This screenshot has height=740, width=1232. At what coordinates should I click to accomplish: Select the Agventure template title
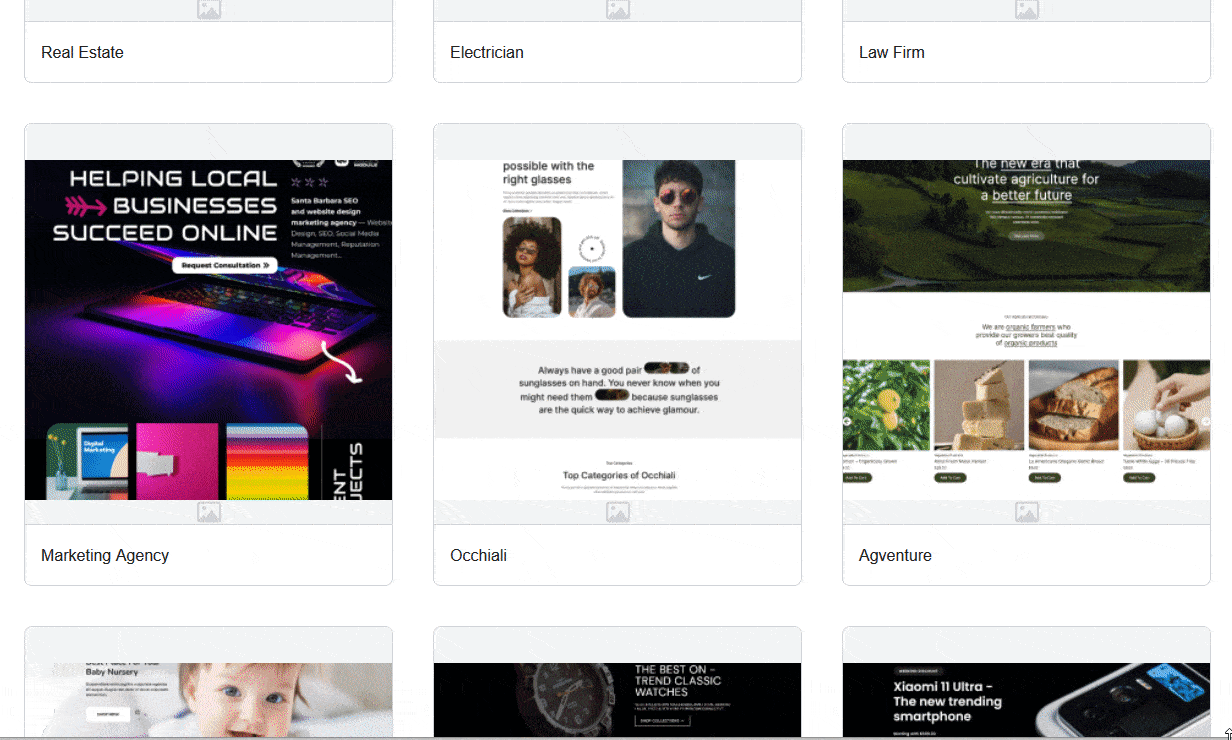coord(895,555)
